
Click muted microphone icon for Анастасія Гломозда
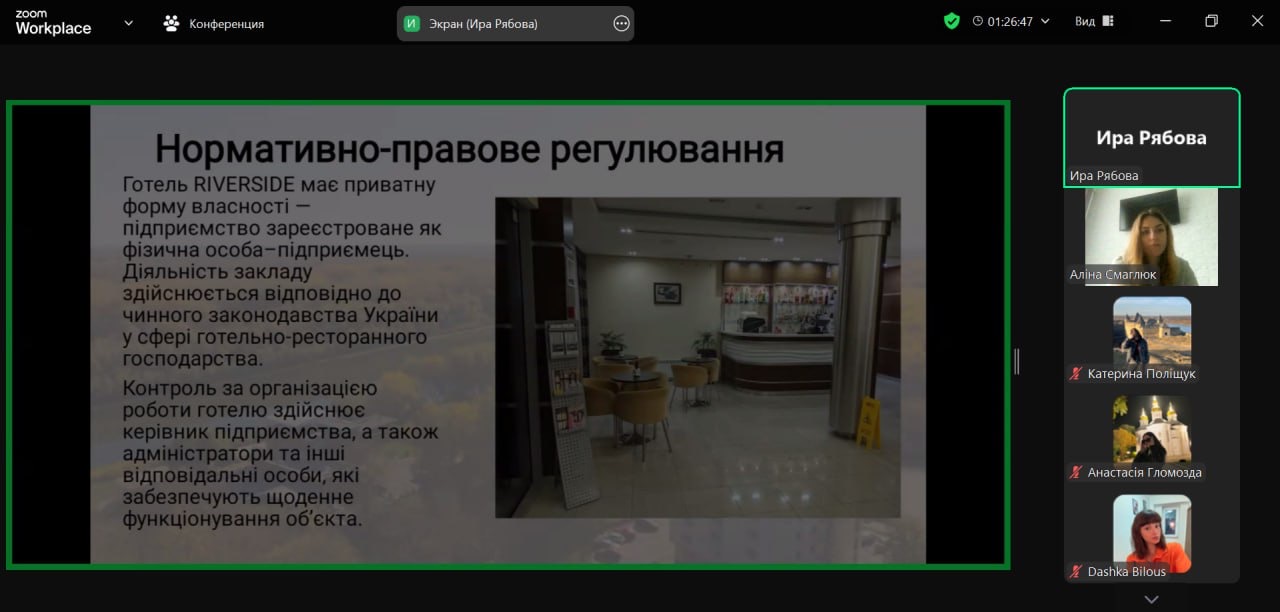tap(1076, 472)
